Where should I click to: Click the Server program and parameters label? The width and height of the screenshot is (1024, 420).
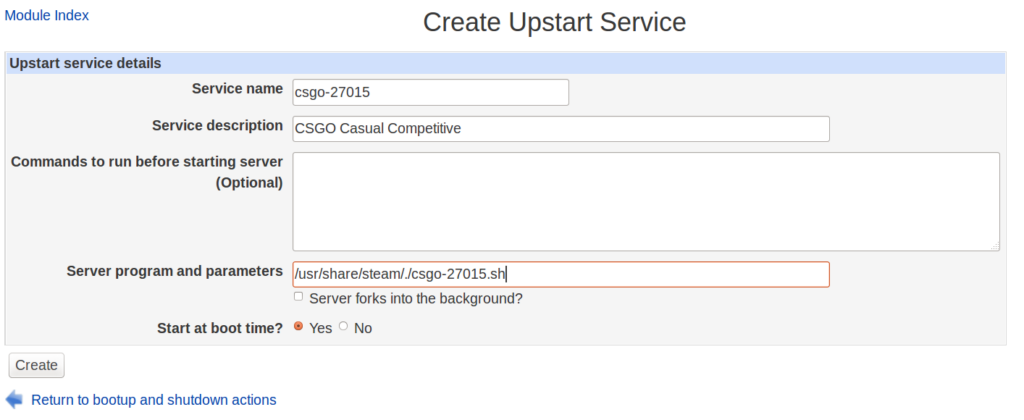point(174,271)
